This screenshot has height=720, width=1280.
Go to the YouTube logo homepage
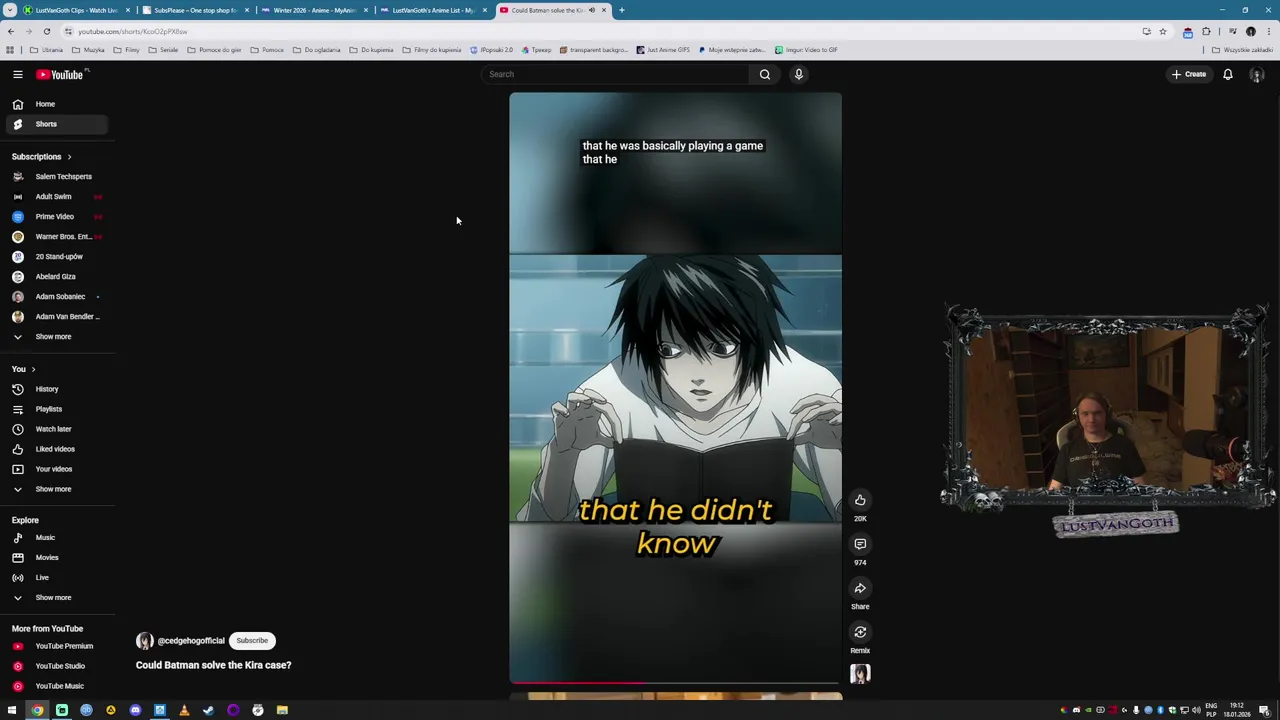[x=60, y=74]
